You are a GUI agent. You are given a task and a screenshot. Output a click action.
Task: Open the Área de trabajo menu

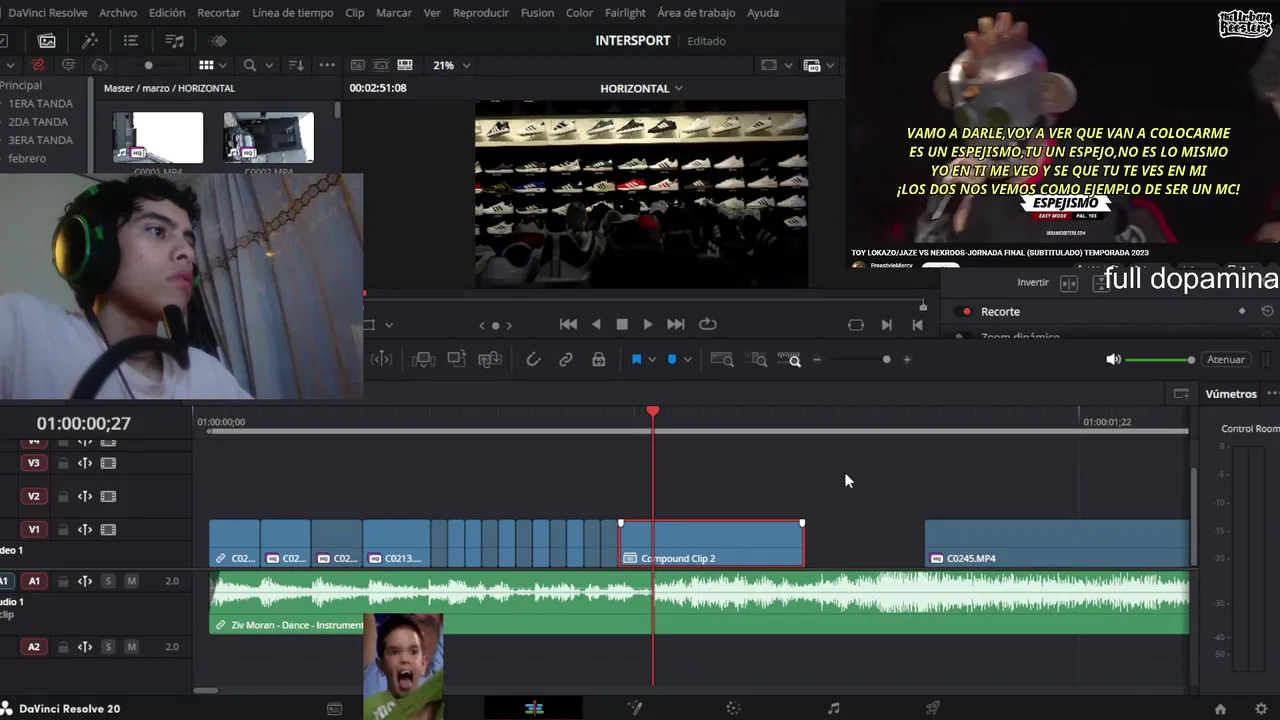click(x=696, y=13)
